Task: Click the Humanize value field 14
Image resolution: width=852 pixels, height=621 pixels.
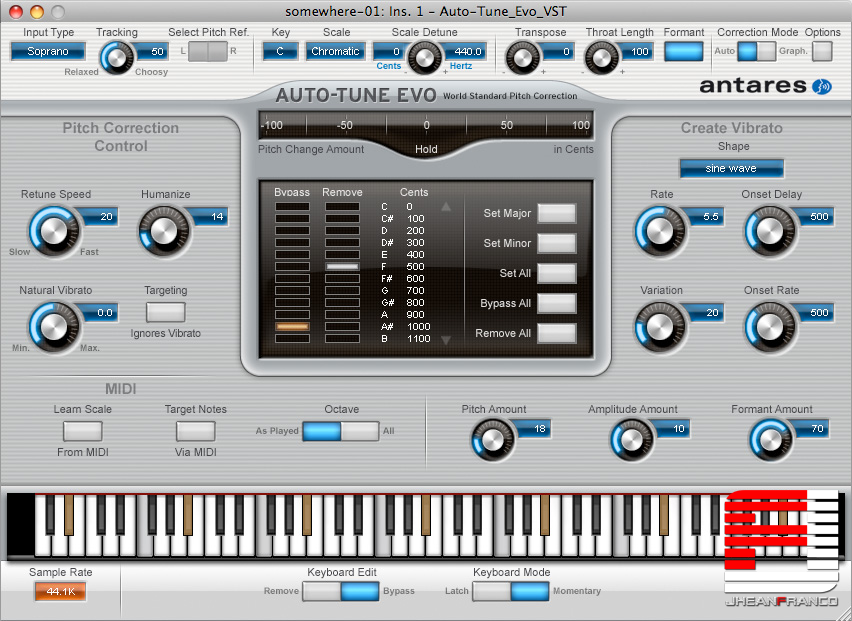Action: pos(210,217)
